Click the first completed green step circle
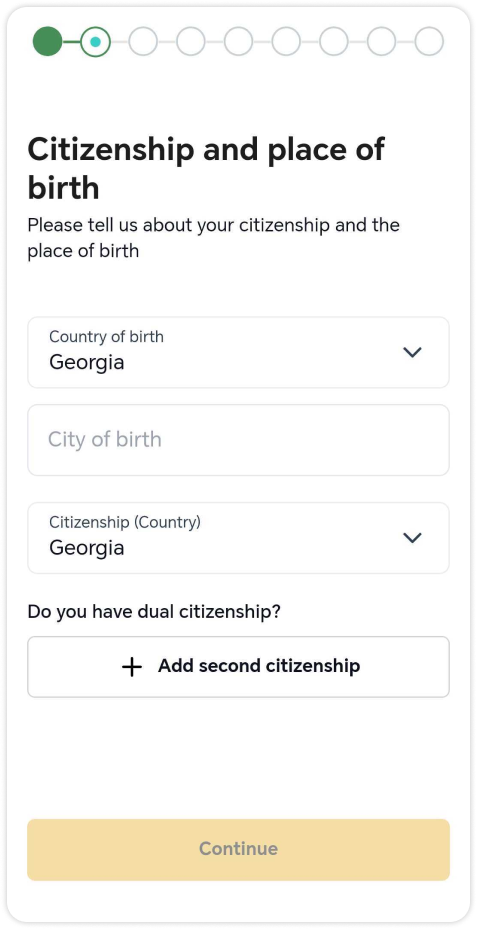 47,41
